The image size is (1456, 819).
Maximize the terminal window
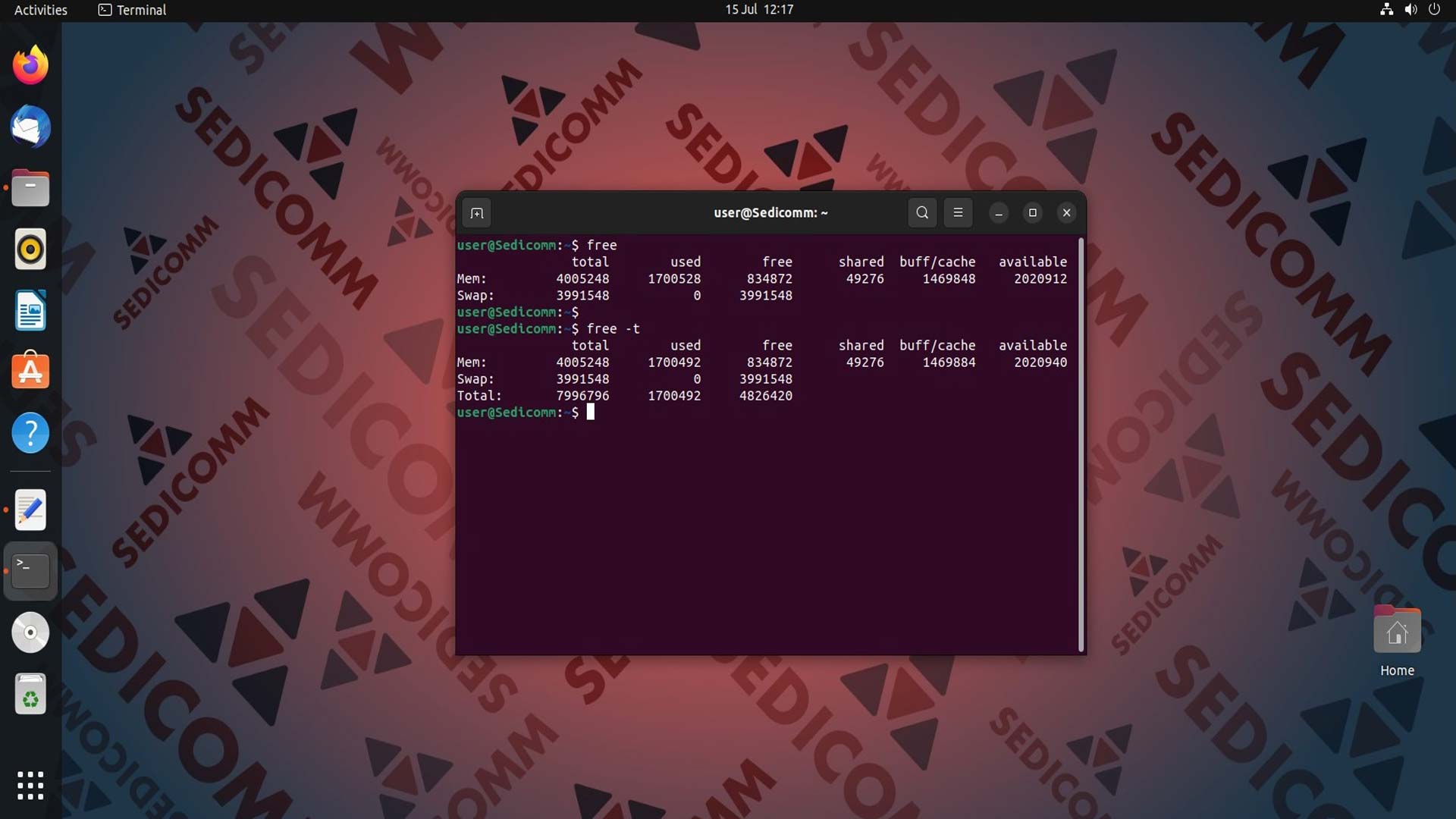[x=1033, y=213]
